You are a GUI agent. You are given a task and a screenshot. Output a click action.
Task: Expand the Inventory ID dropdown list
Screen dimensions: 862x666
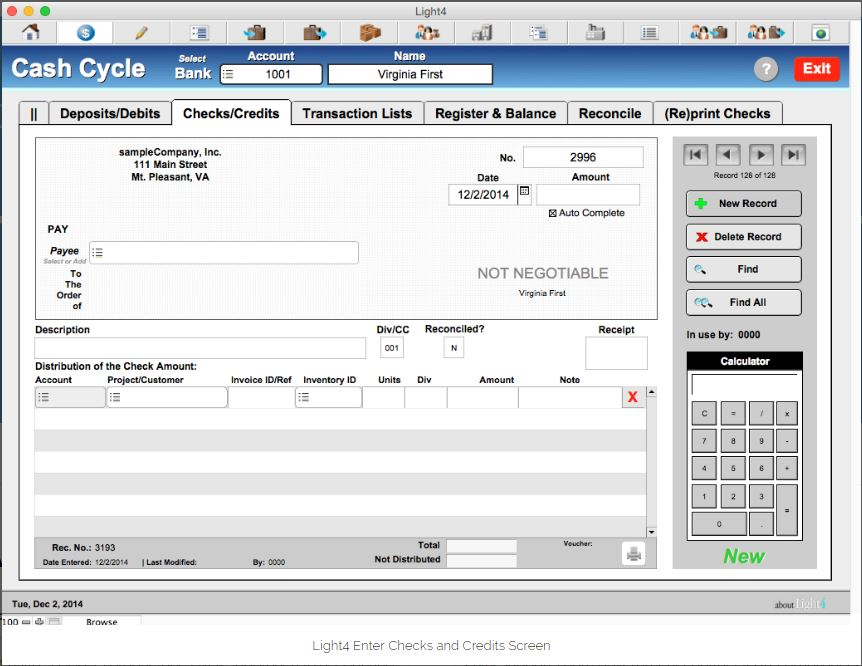point(304,397)
